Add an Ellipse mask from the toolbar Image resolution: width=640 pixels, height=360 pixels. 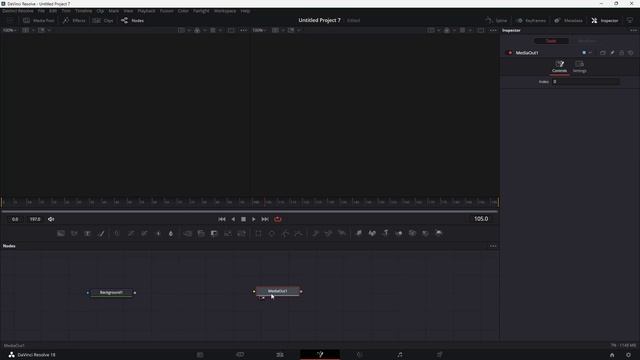tap(271, 233)
